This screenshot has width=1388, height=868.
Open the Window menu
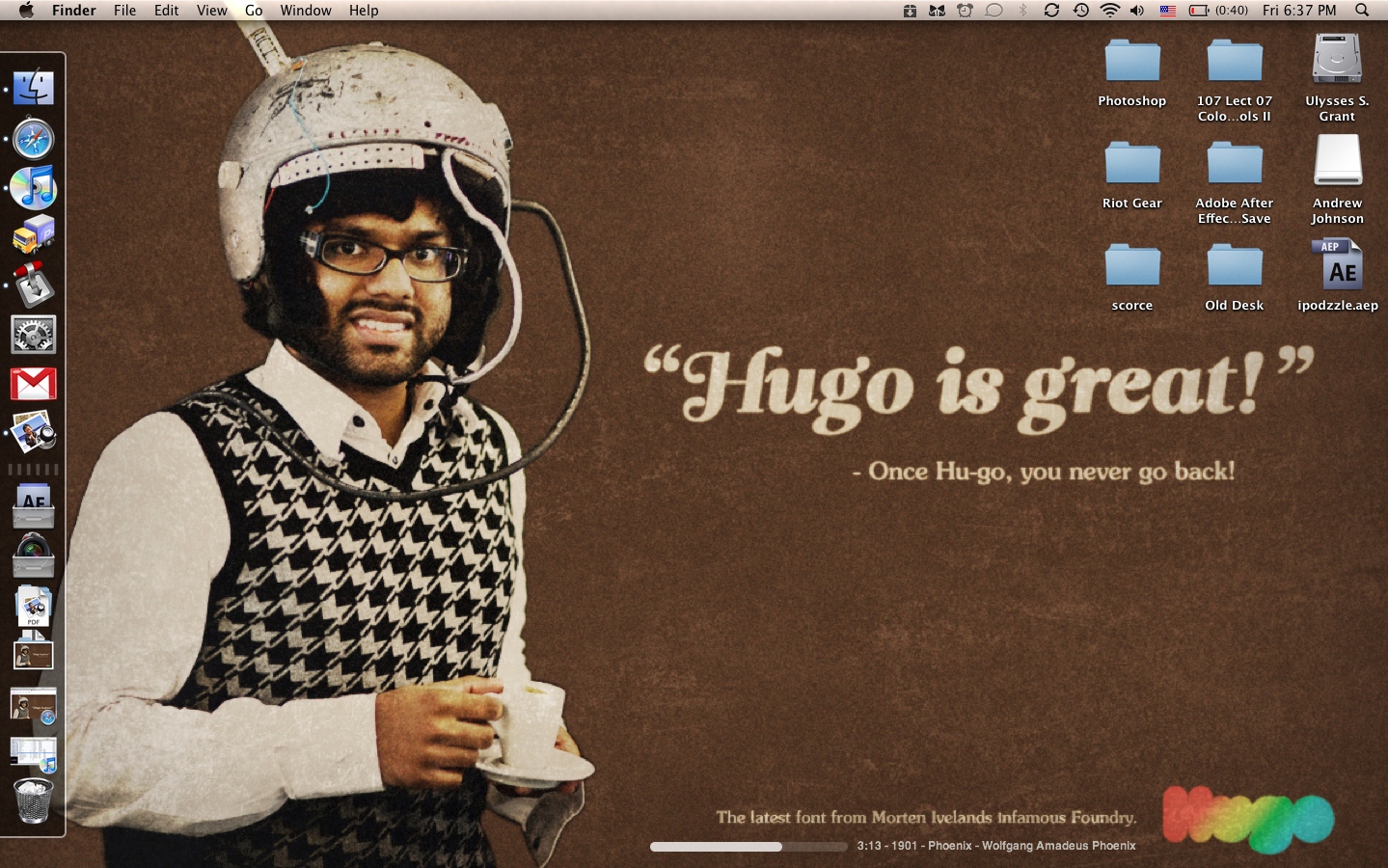pyautogui.click(x=306, y=11)
